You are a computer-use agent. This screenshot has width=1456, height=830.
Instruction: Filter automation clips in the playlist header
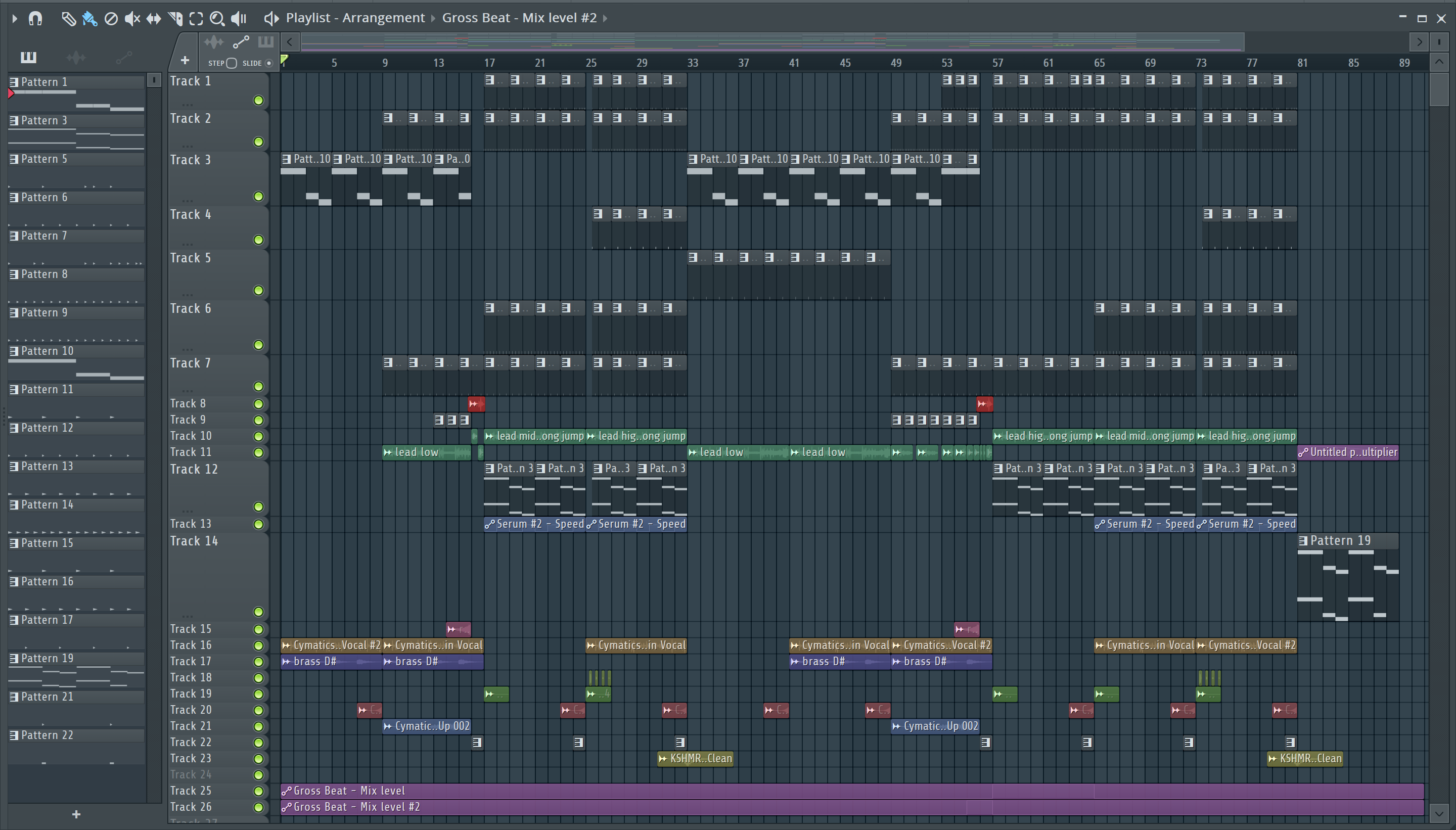pos(241,41)
